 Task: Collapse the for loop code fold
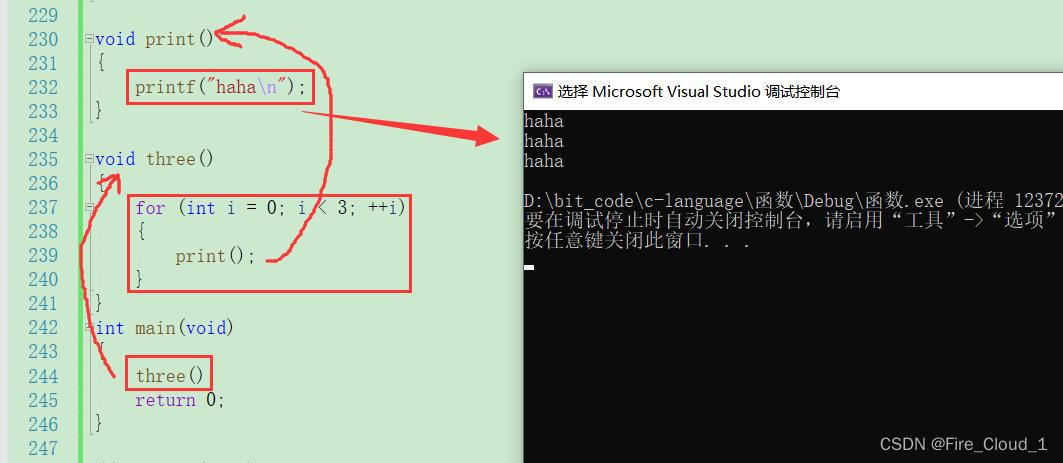click(x=89, y=207)
